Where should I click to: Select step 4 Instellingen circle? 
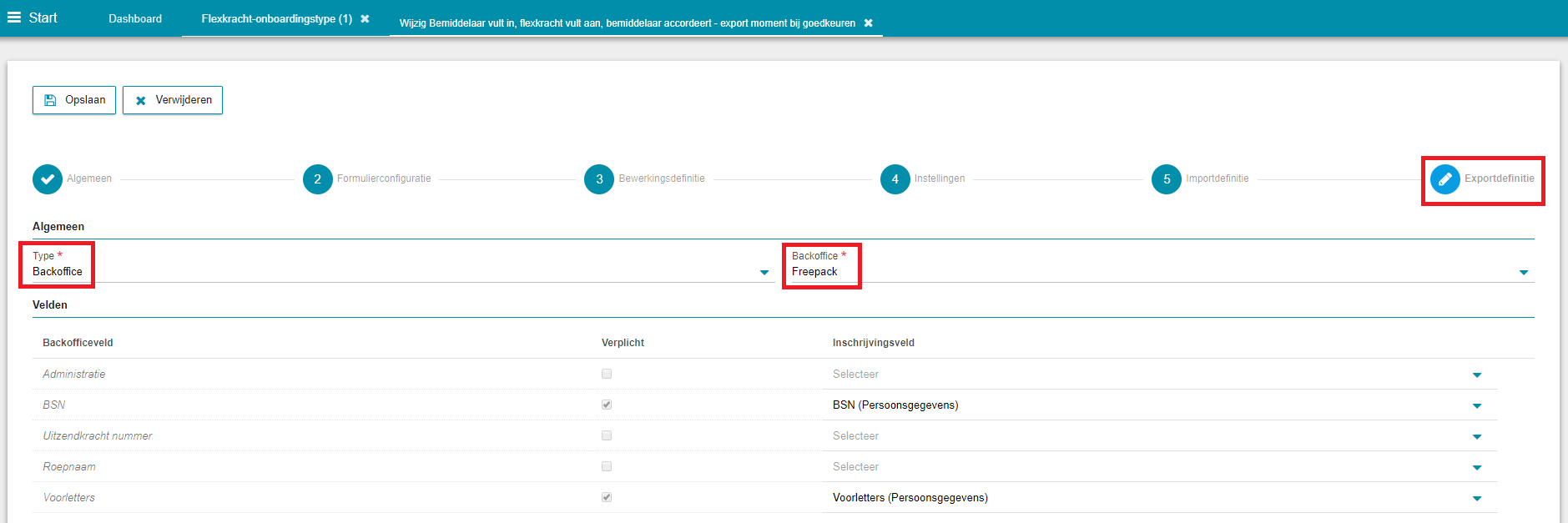(895, 179)
